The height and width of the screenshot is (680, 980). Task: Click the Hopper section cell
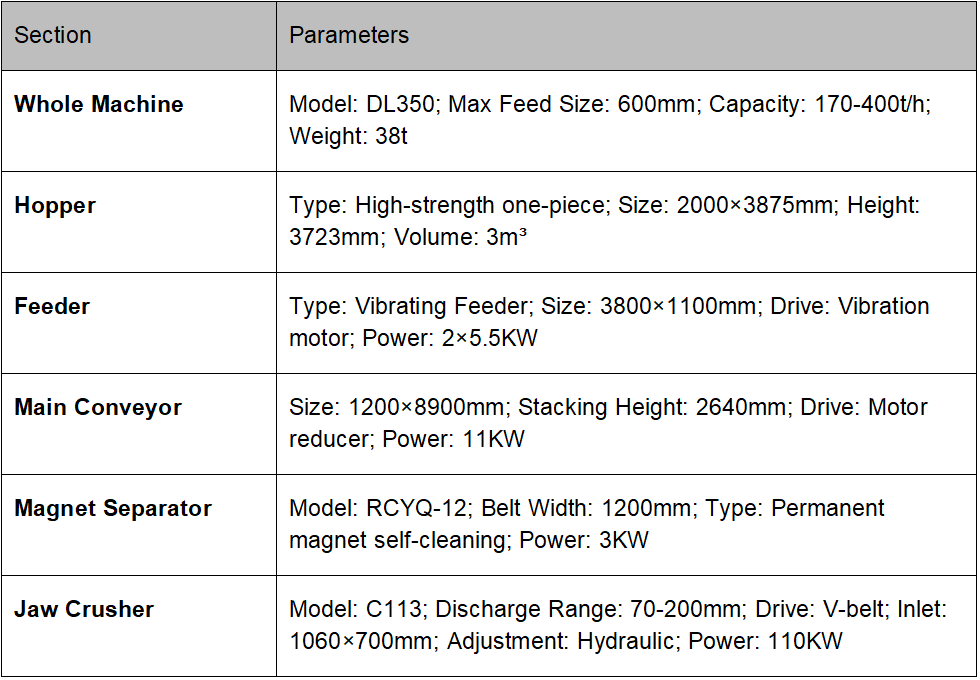[55, 206]
